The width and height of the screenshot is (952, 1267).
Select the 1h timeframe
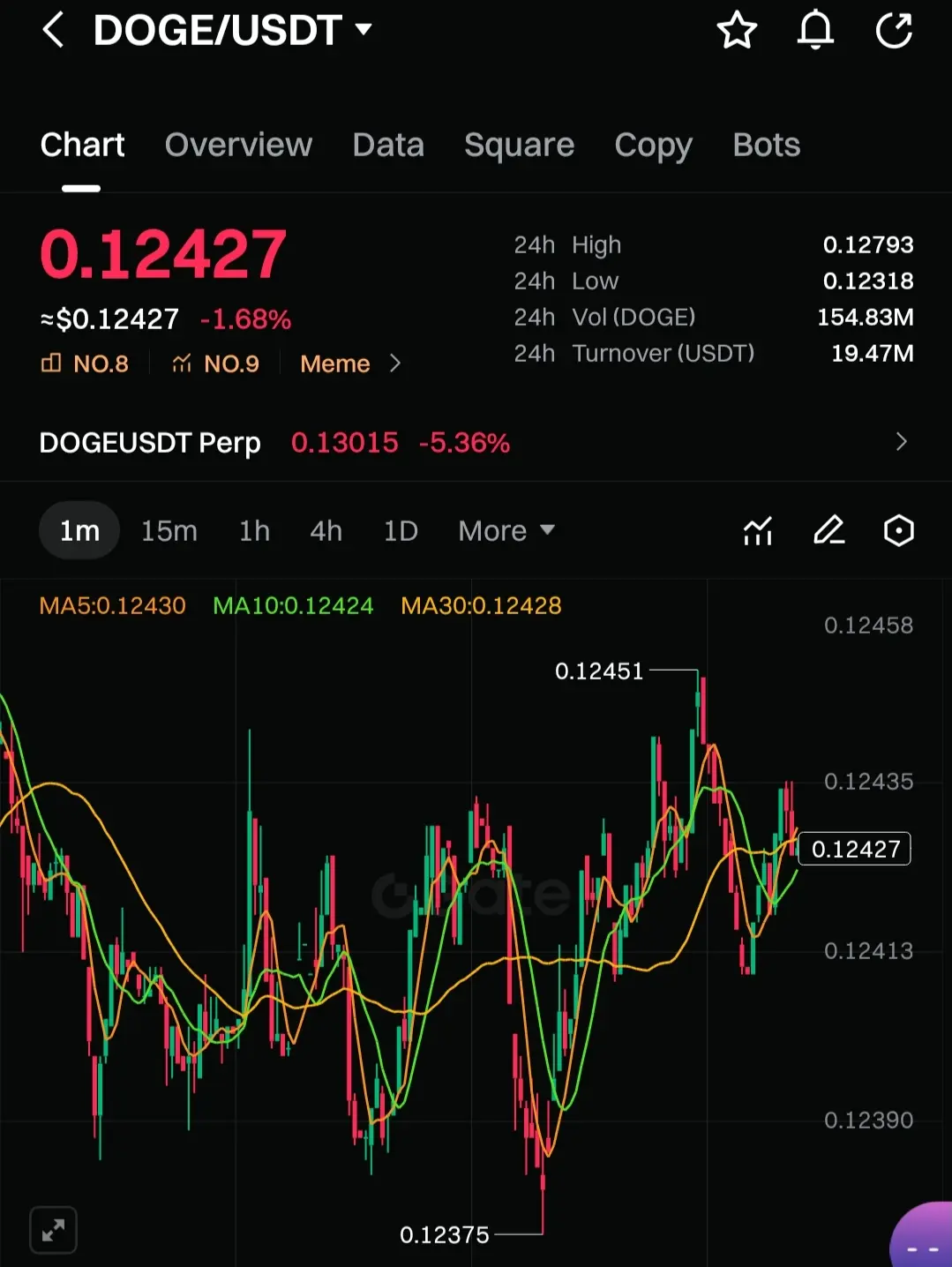254,530
